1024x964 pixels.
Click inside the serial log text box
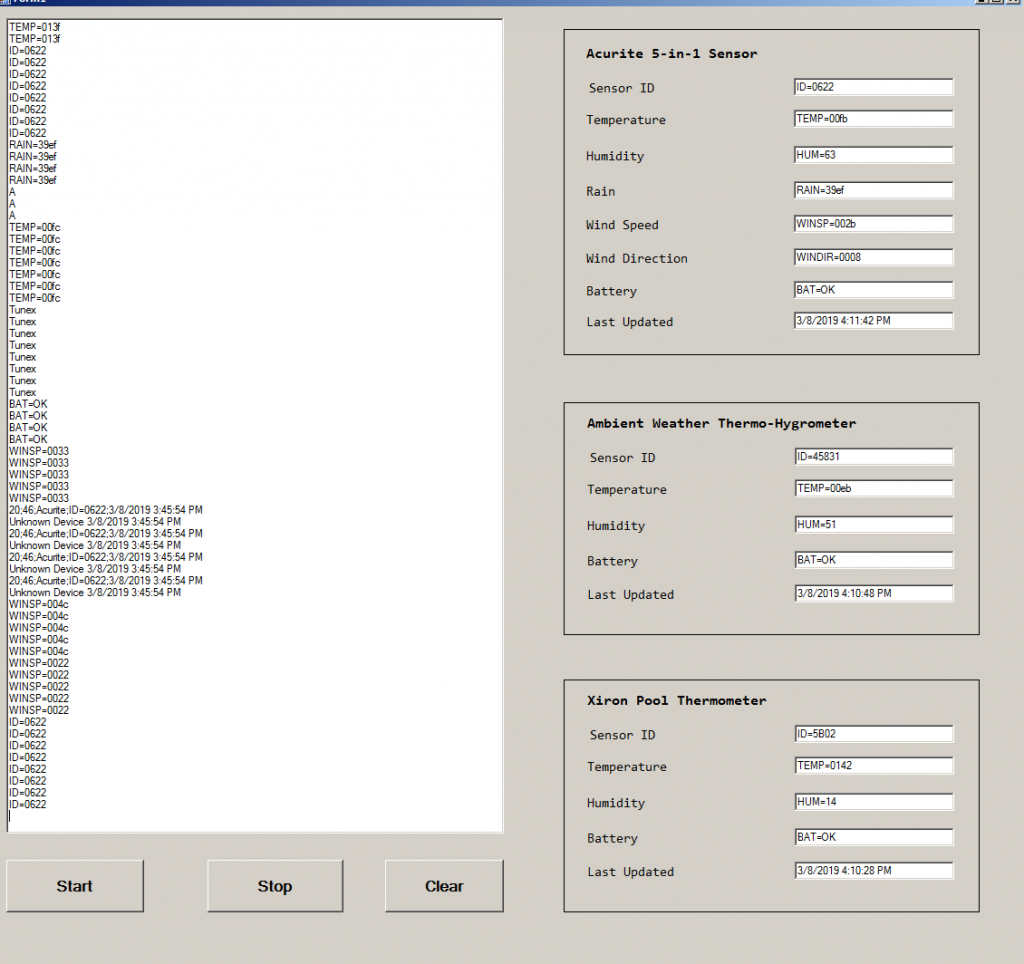click(255, 426)
